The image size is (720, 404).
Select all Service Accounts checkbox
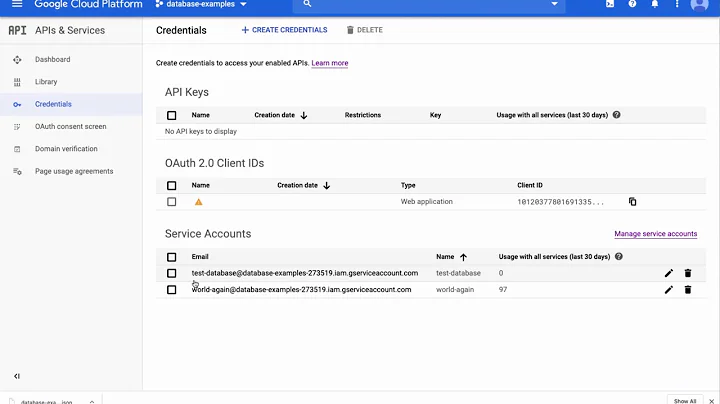pyautogui.click(x=172, y=257)
